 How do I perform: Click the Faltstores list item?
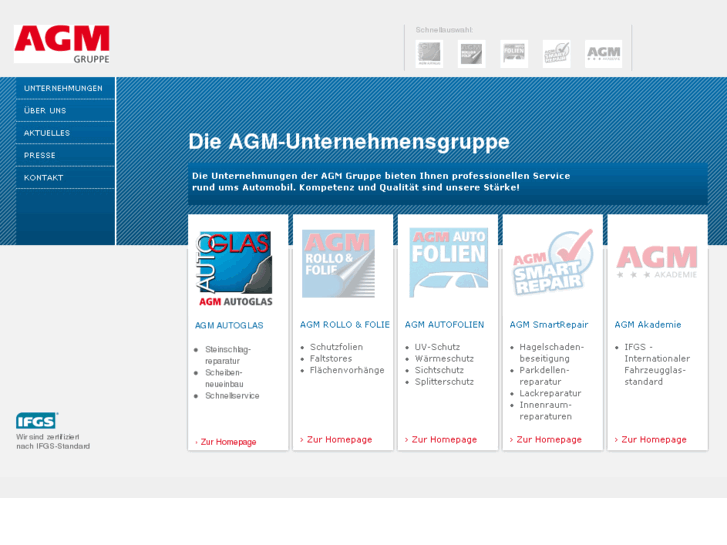click(331, 359)
